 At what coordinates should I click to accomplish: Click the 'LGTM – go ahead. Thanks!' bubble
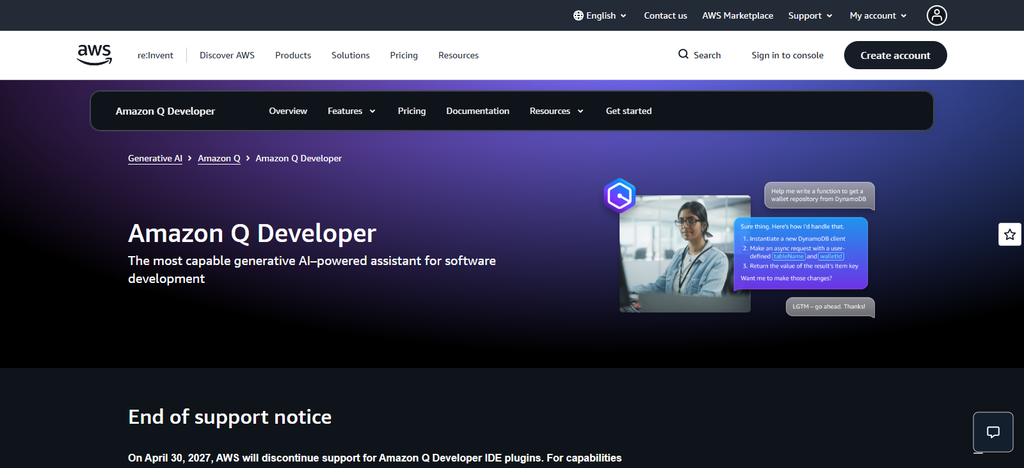[x=830, y=306]
